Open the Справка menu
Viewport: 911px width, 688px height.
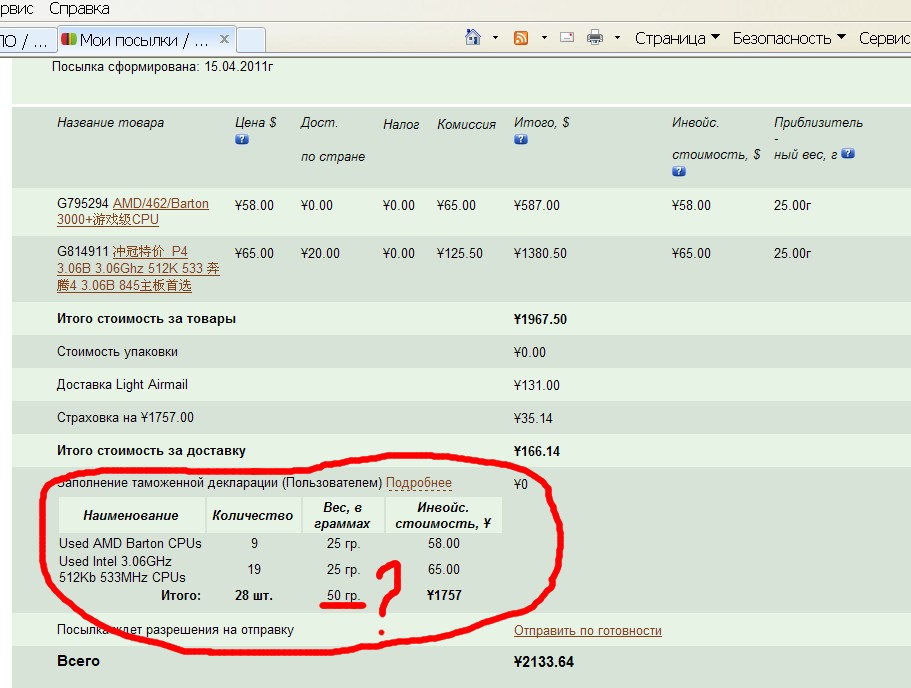(79, 8)
